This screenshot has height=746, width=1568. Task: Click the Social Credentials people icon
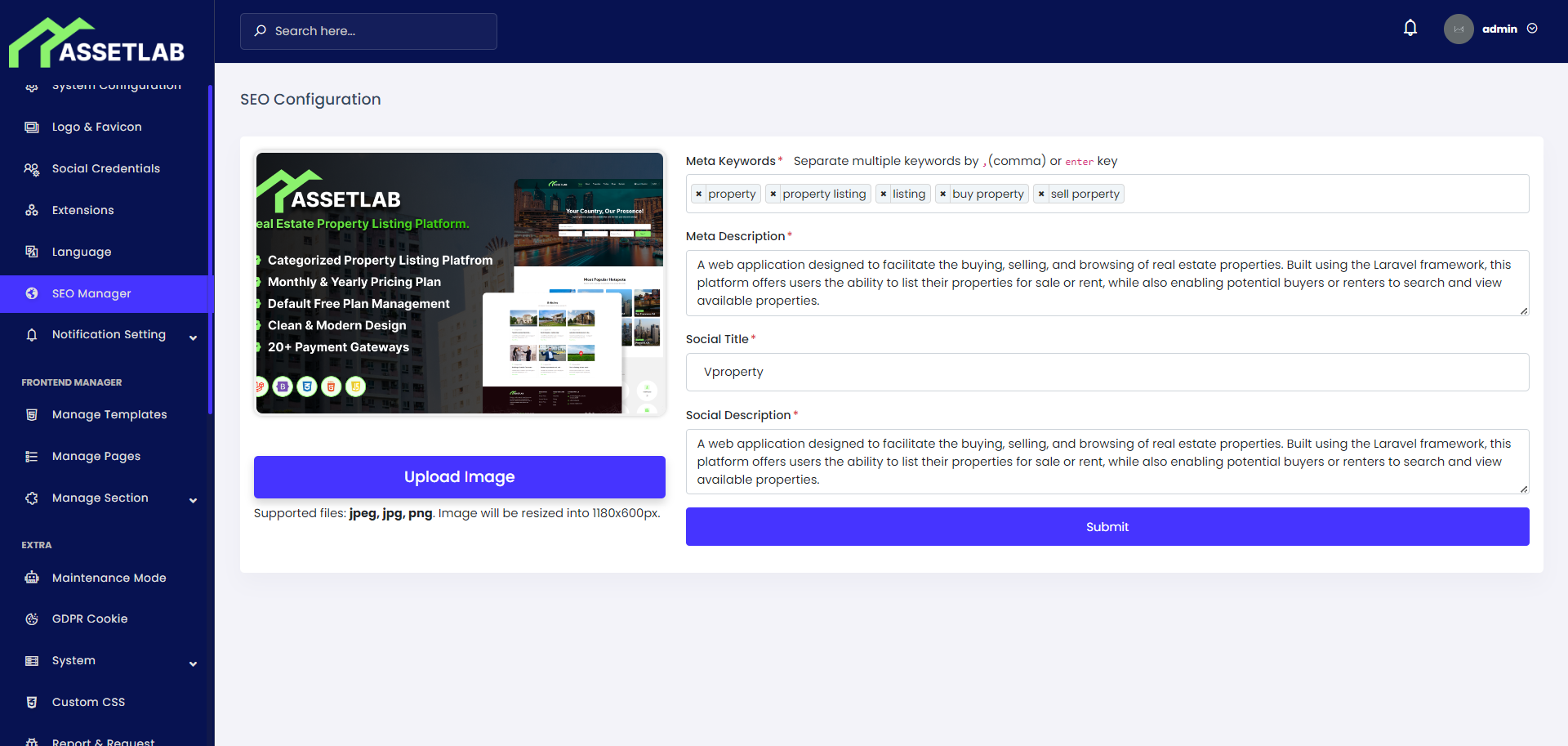(x=31, y=168)
